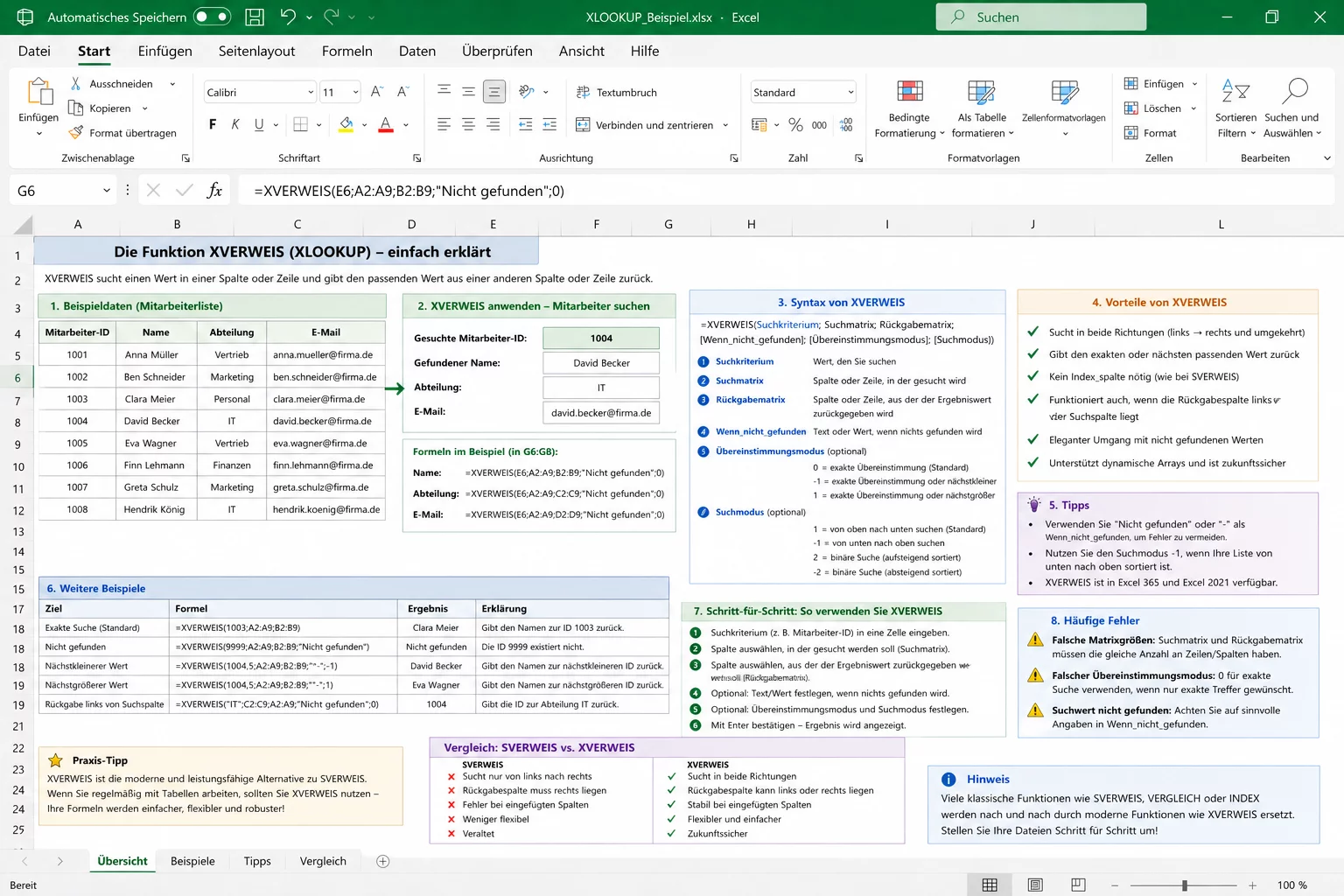Toggle Textumbruch wrap text
The image size is (1344, 896).
point(617,93)
